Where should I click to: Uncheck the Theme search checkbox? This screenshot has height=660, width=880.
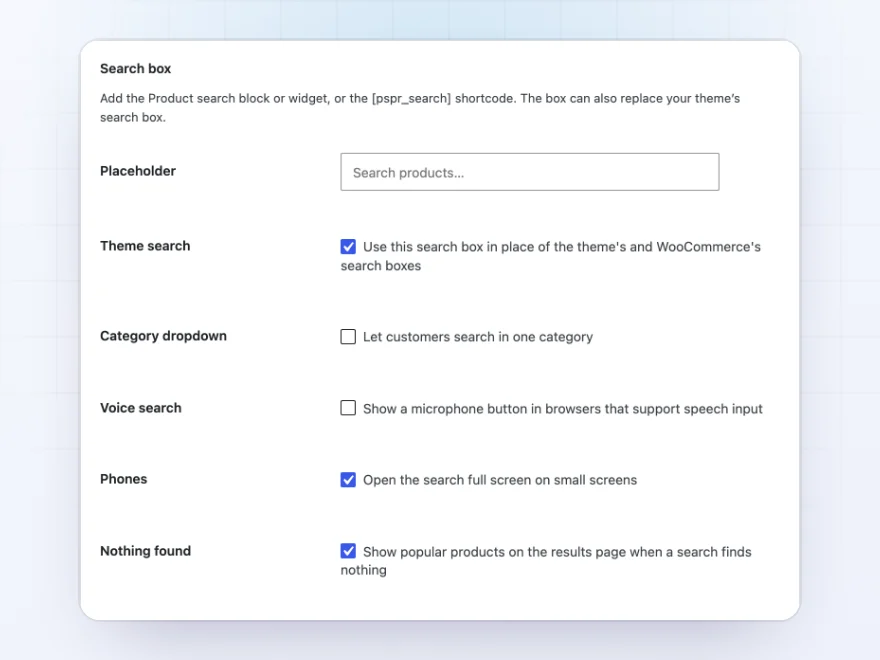click(348, 246)
